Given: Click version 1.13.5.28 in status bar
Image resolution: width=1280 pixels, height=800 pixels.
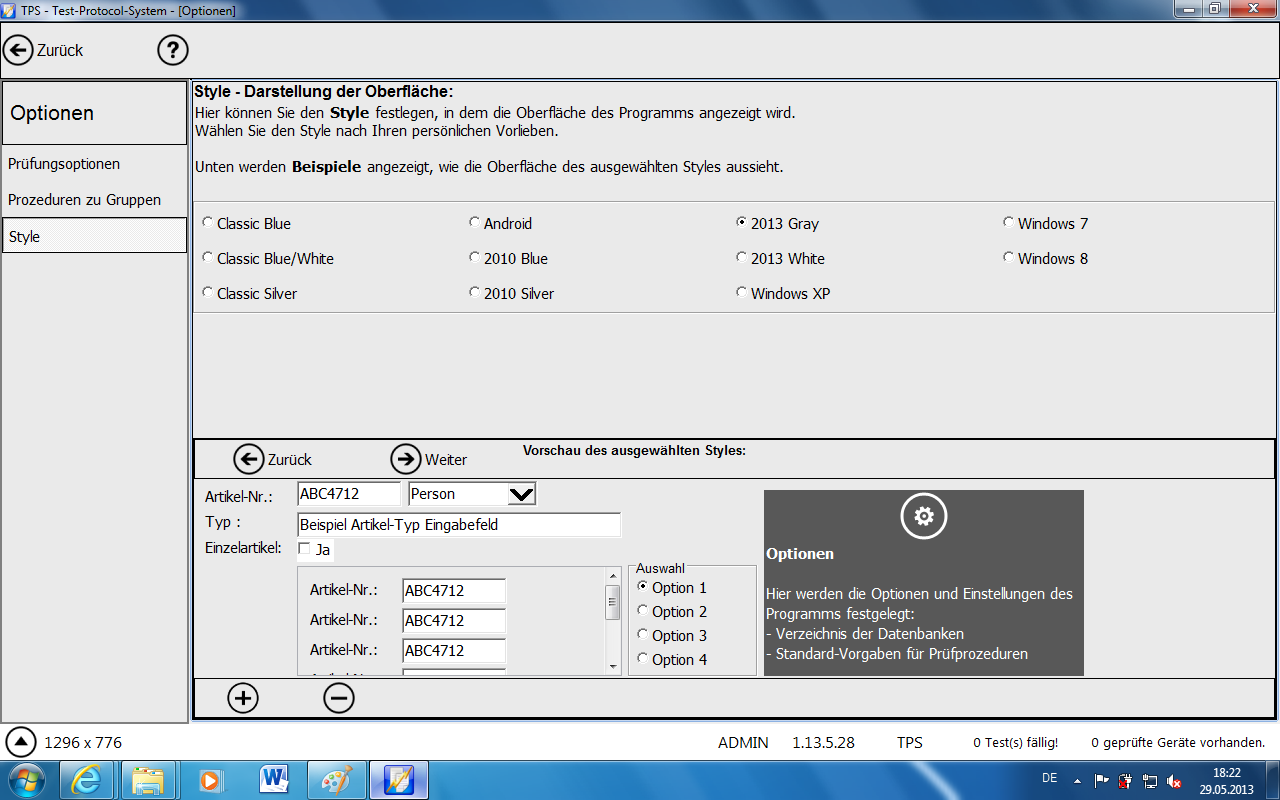Looking at the screenshot, I should (x=823, y=742).
